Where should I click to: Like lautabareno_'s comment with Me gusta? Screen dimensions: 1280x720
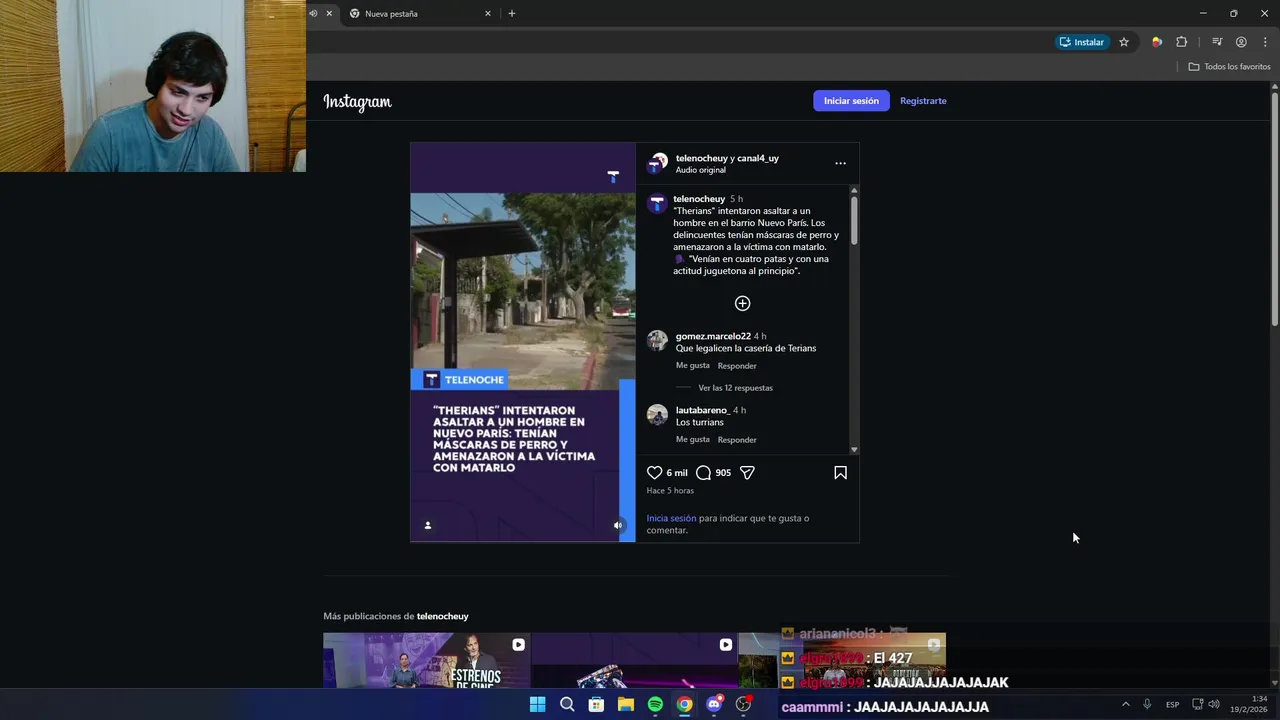693,440
